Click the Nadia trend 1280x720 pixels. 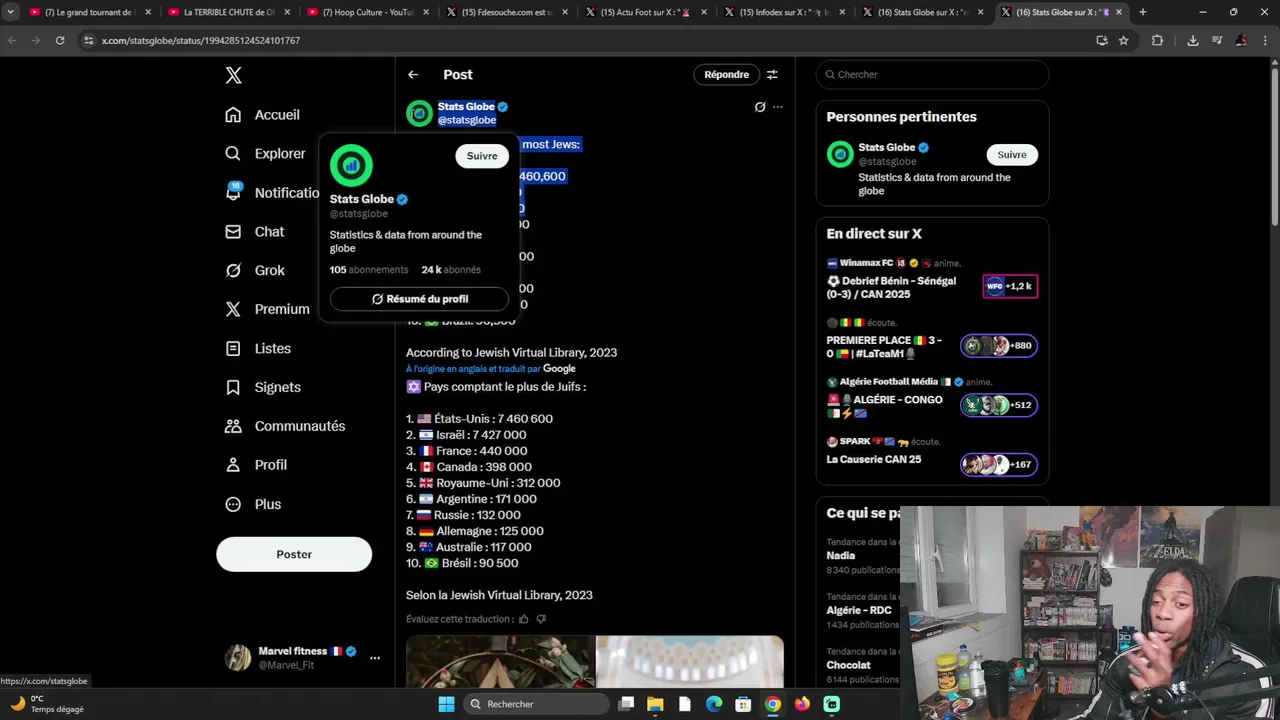(x=840, y=556)
